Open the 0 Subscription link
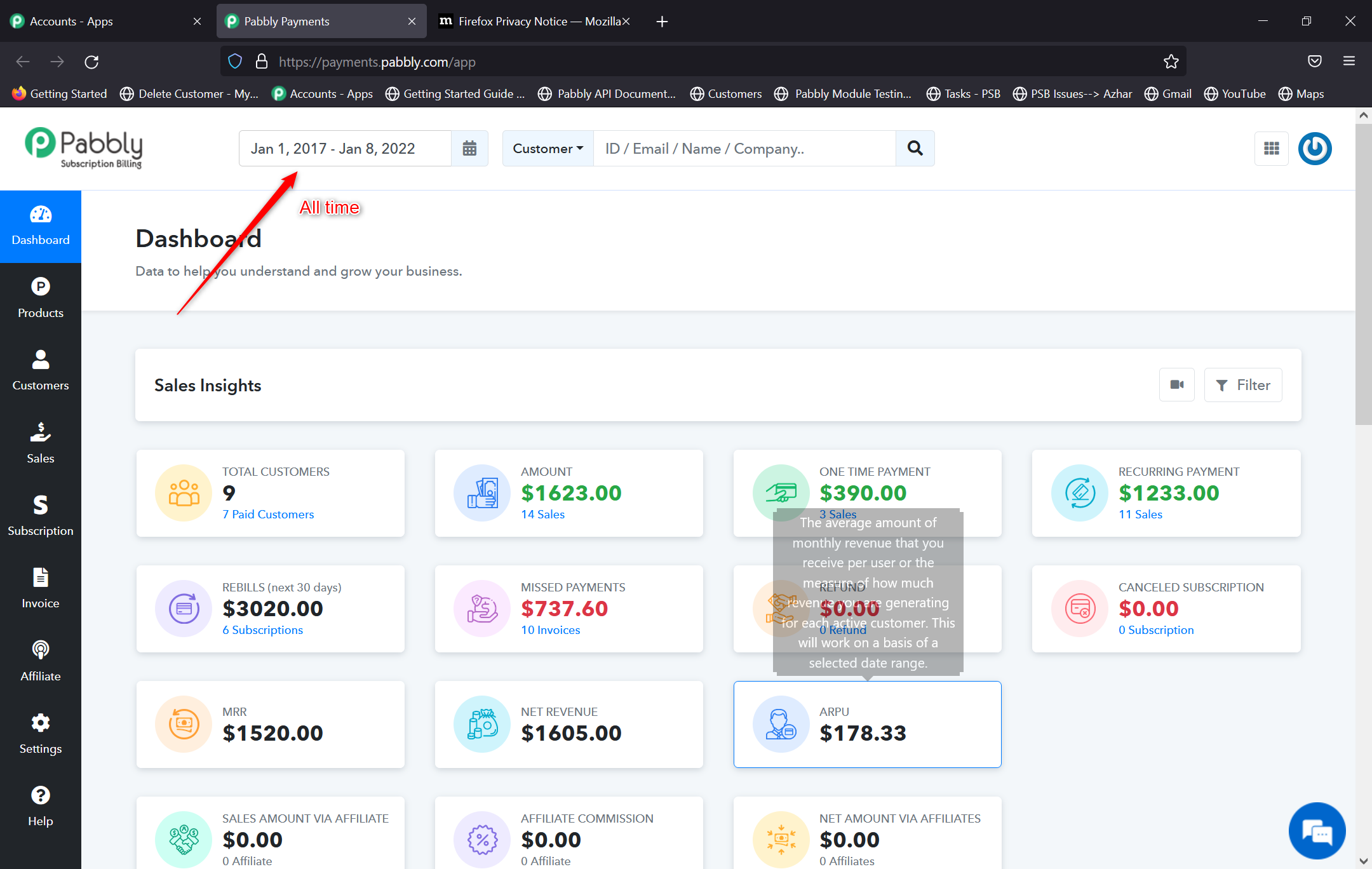The height and width of the screenshot is (869, 1372). (1156, 630)
